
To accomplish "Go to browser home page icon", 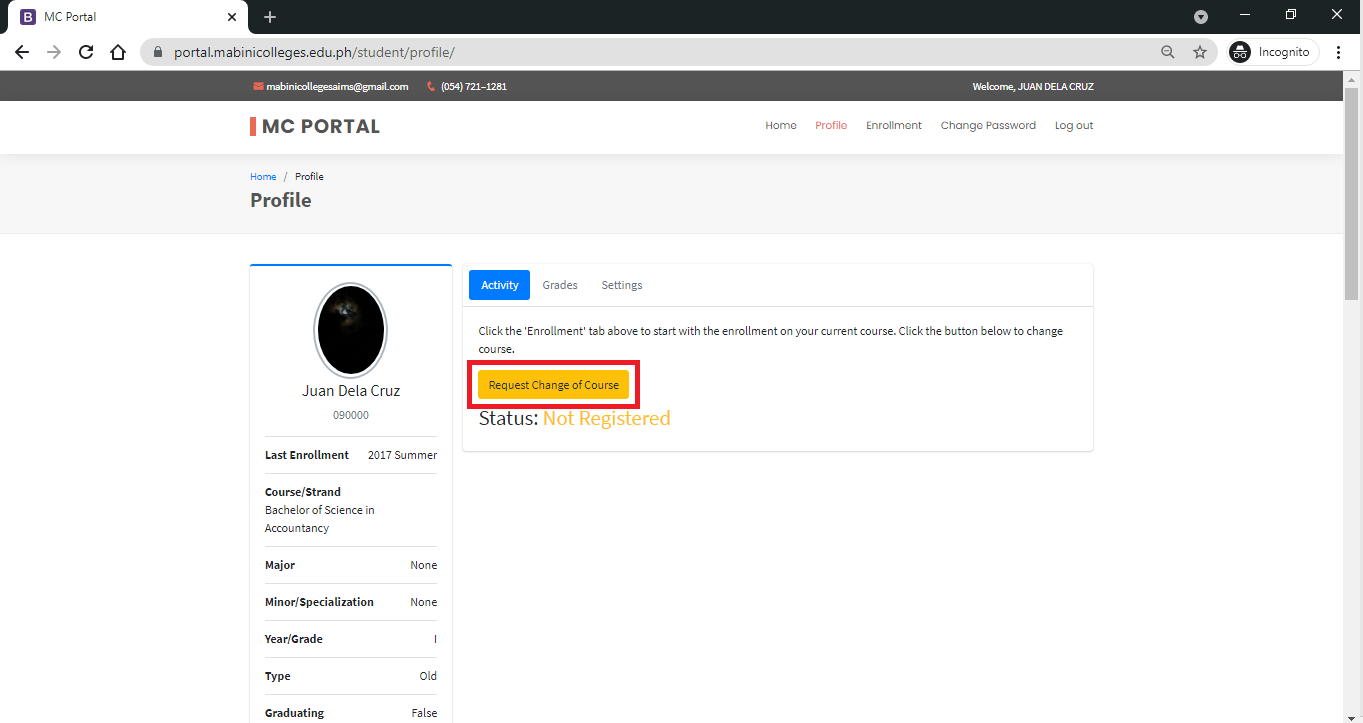I will tap(118, 52).
